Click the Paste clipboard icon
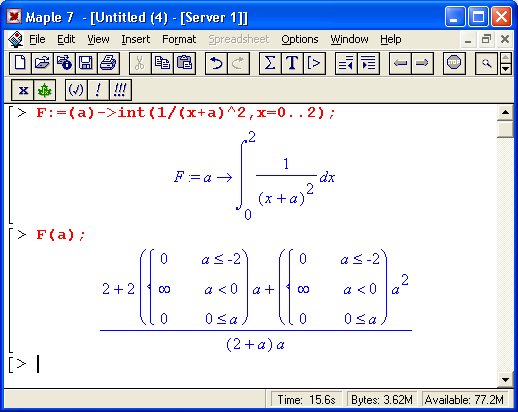 coord(184,63)
